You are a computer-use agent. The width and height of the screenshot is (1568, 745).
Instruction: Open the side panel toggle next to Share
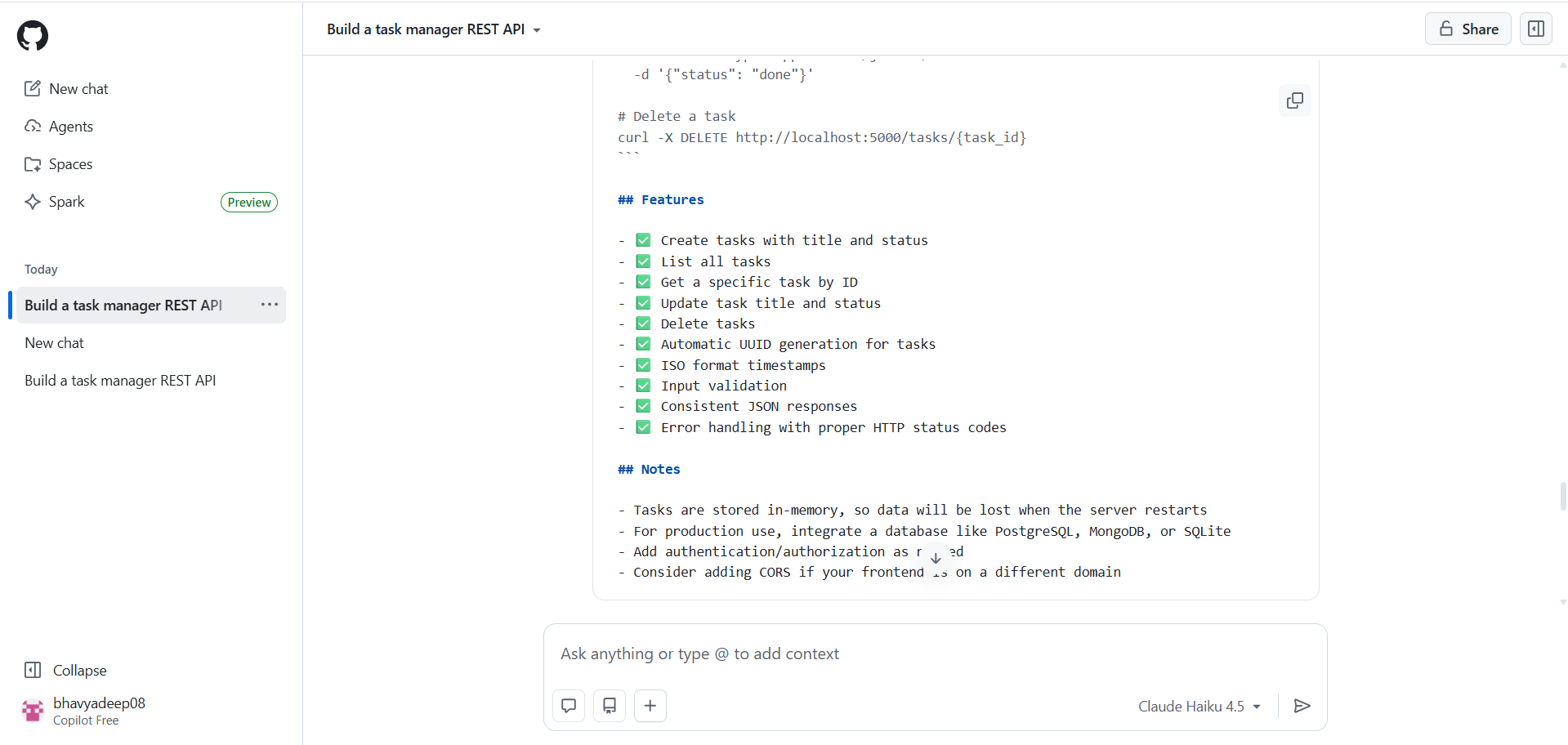[1535, 29]
